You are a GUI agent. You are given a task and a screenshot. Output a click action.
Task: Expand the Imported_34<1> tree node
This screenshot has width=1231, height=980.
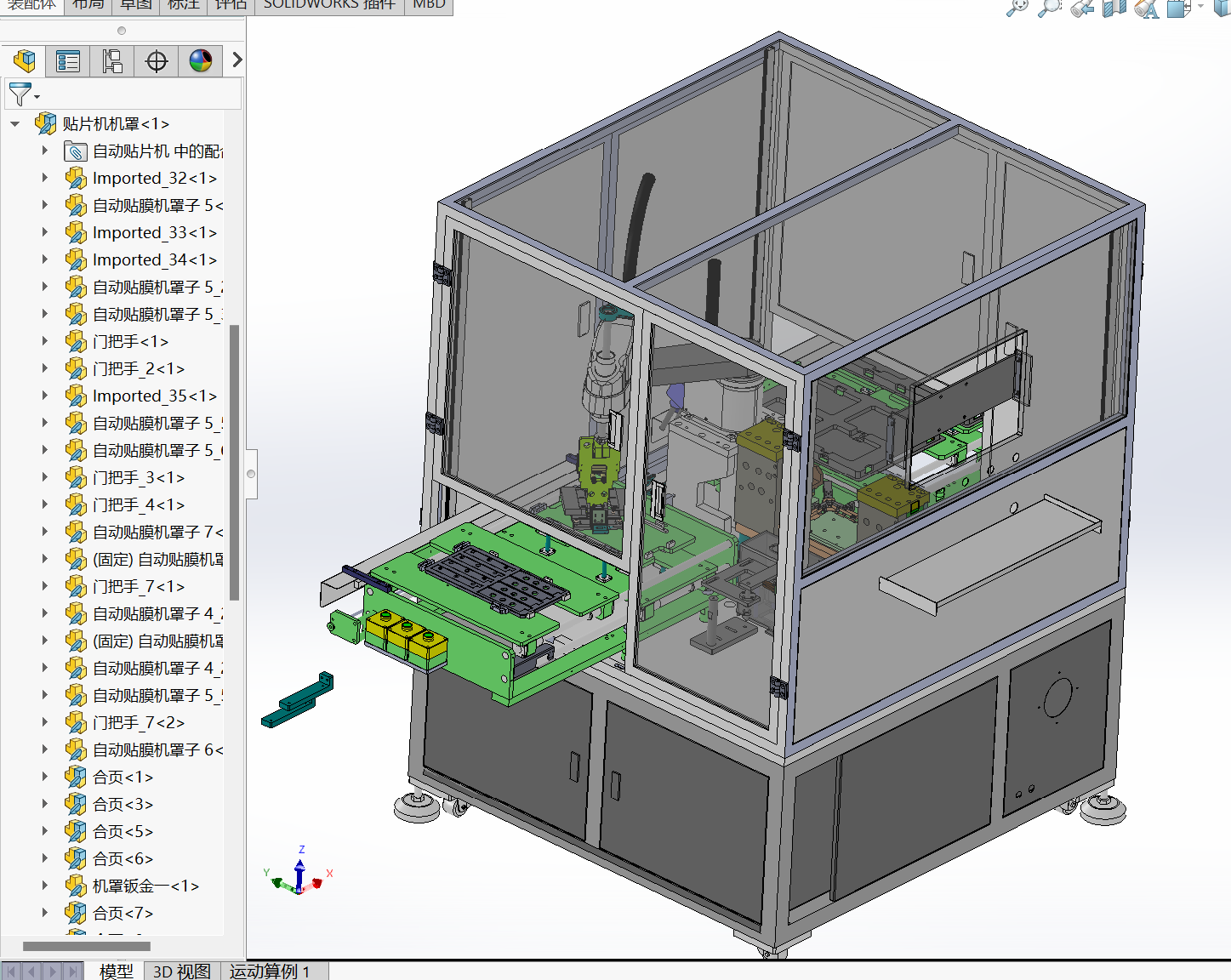pos(45,259)
